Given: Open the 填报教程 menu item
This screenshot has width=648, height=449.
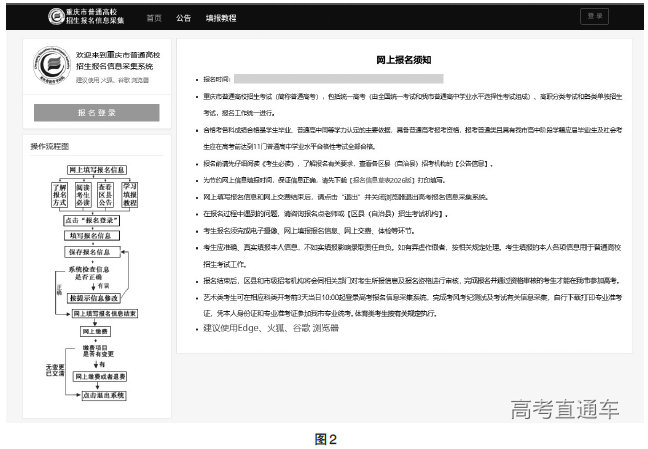Looking at the screenshot, I should coord(221,18).
